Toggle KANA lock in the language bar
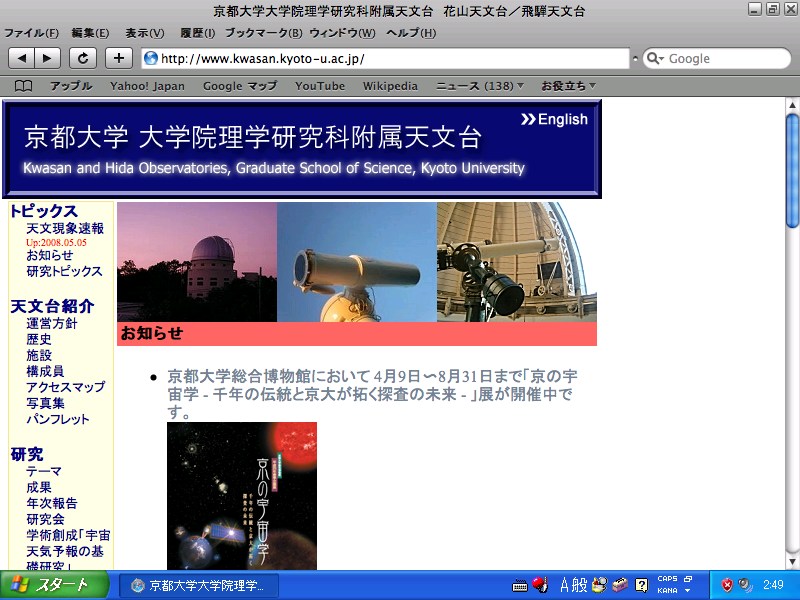 [x=667, y=590]
